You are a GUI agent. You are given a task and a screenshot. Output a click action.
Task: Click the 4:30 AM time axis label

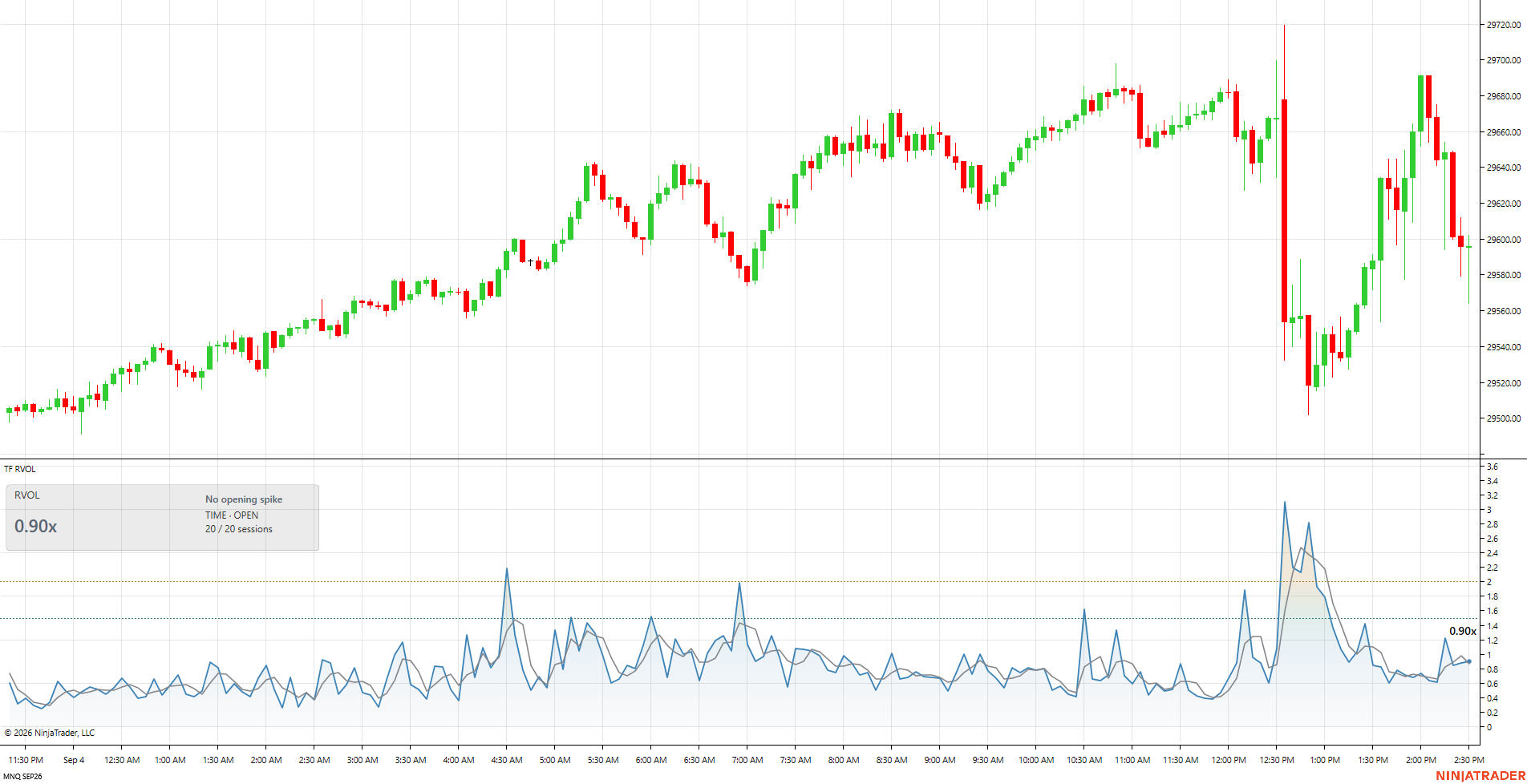507,760
